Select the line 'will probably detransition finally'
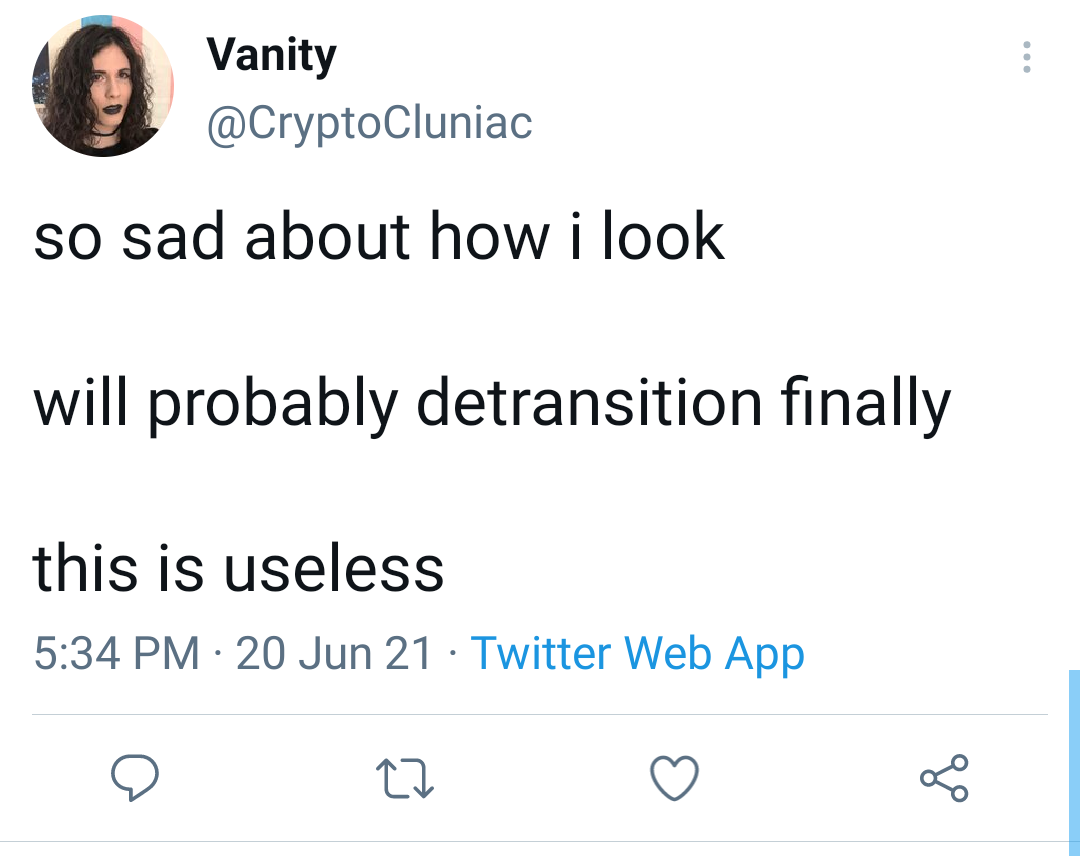1080x856 pixels. click(x=492, y=404)
